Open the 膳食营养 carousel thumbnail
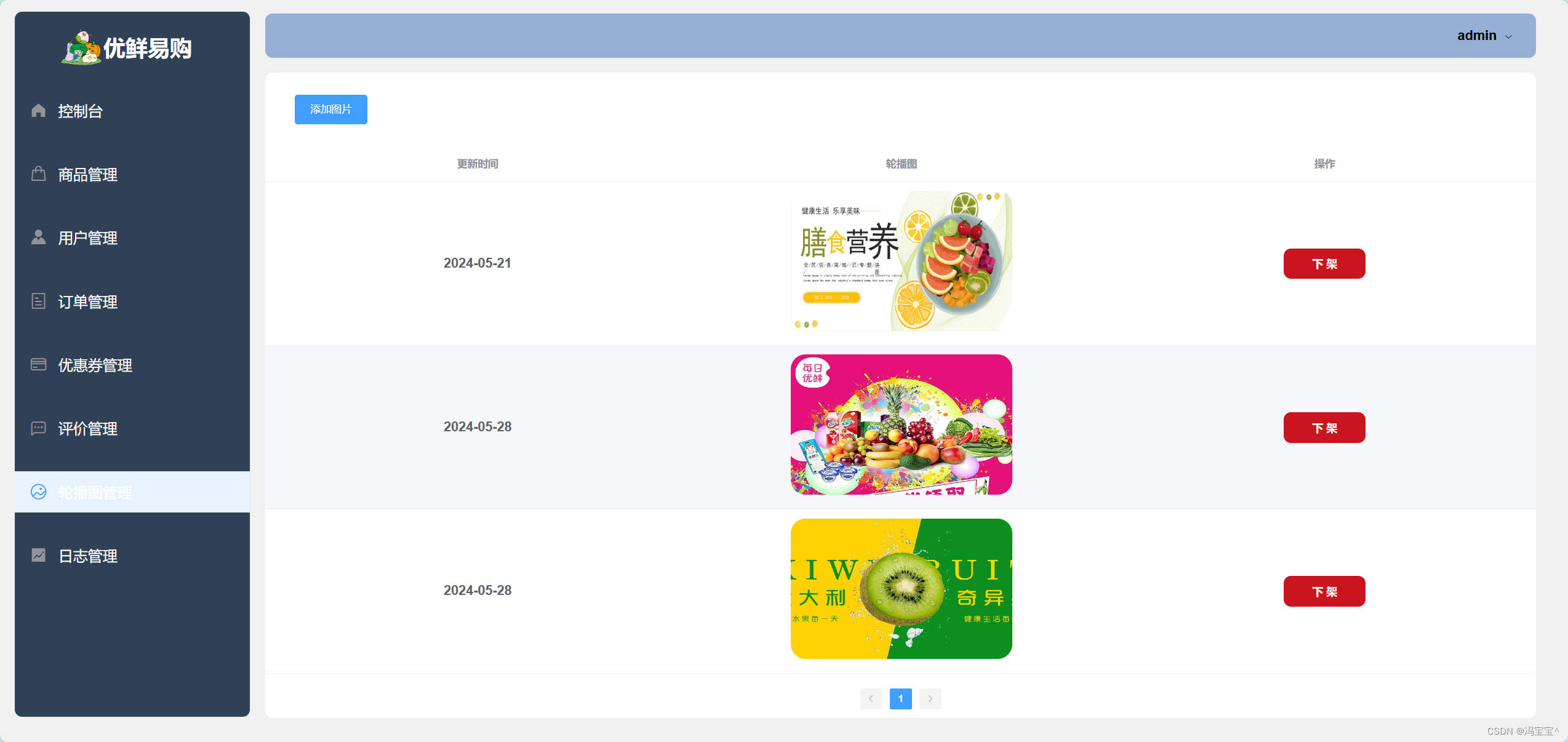This screenshot has height=742, width=1568. click(x=901, y=261)
